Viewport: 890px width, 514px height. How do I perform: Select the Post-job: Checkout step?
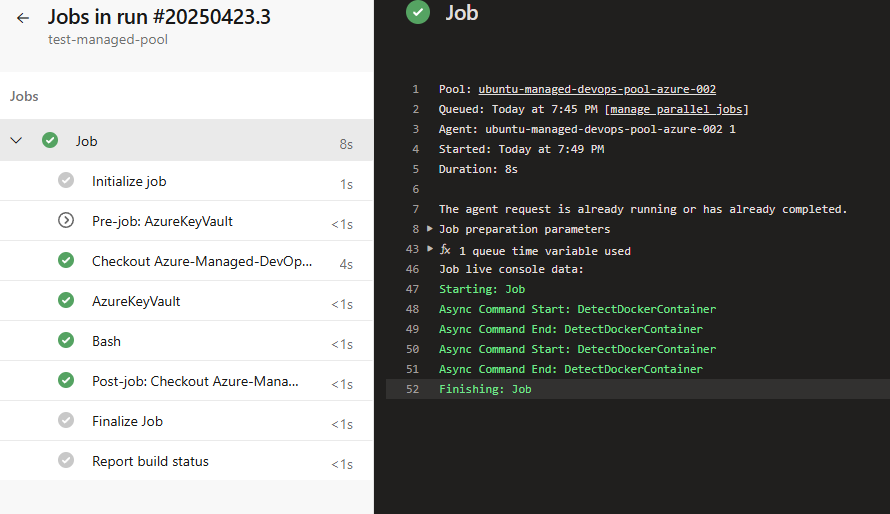[195, 381]
